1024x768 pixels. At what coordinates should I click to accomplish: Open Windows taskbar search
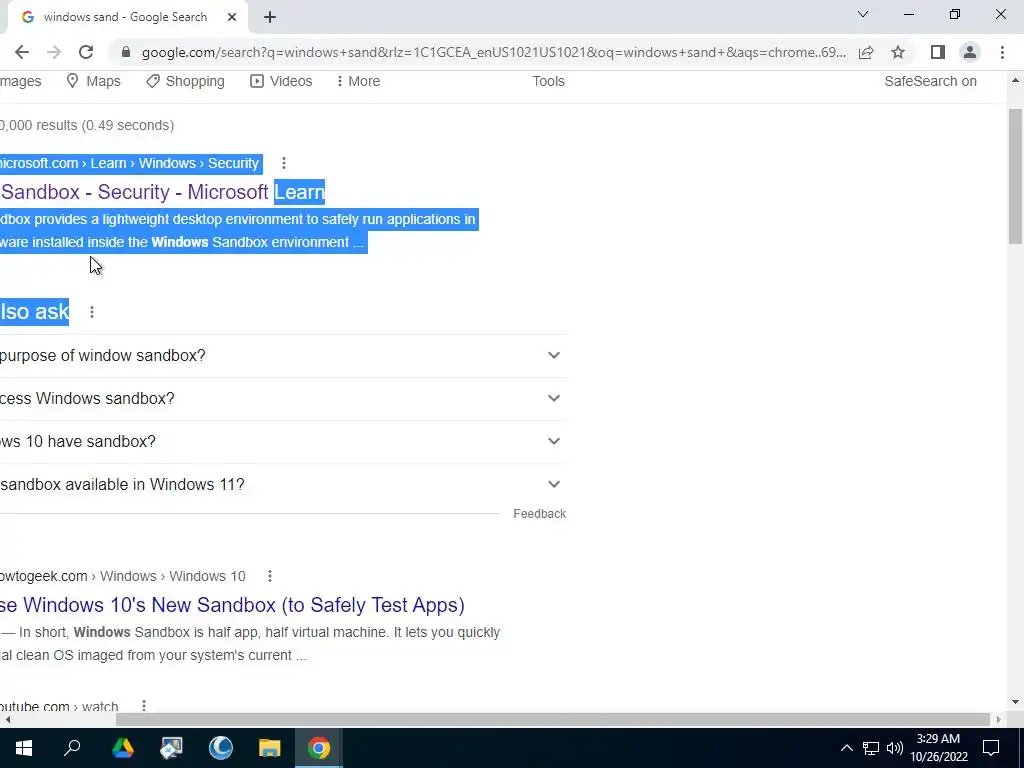tap(72, 748)
